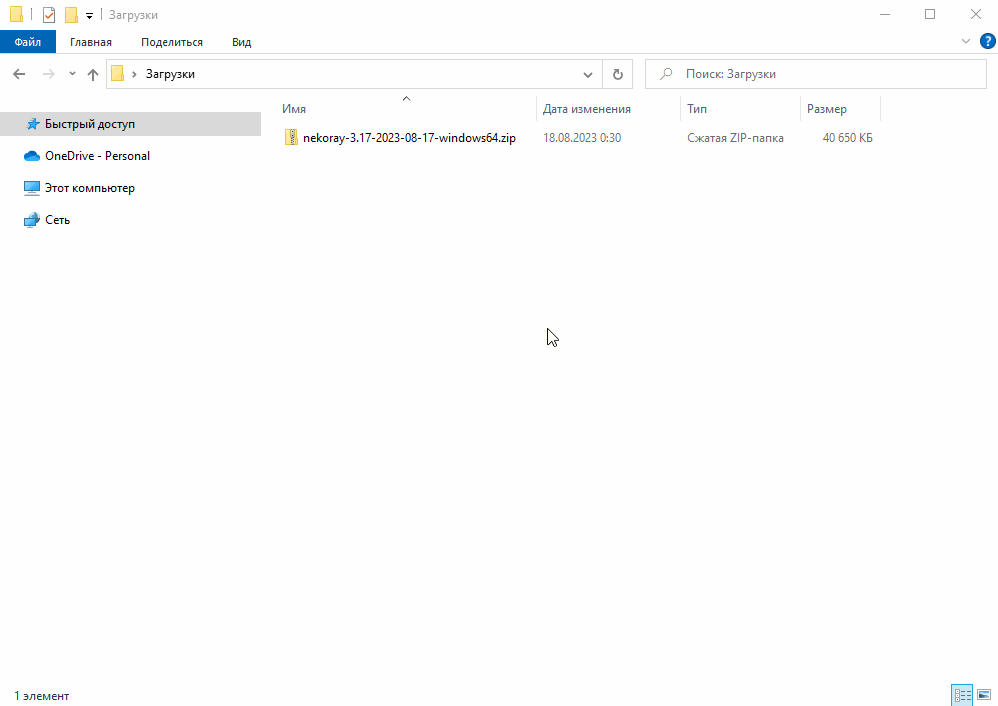Click the date 18.08.2023 0:30
The height and width of the screenshot is (706, 998).
582,138
